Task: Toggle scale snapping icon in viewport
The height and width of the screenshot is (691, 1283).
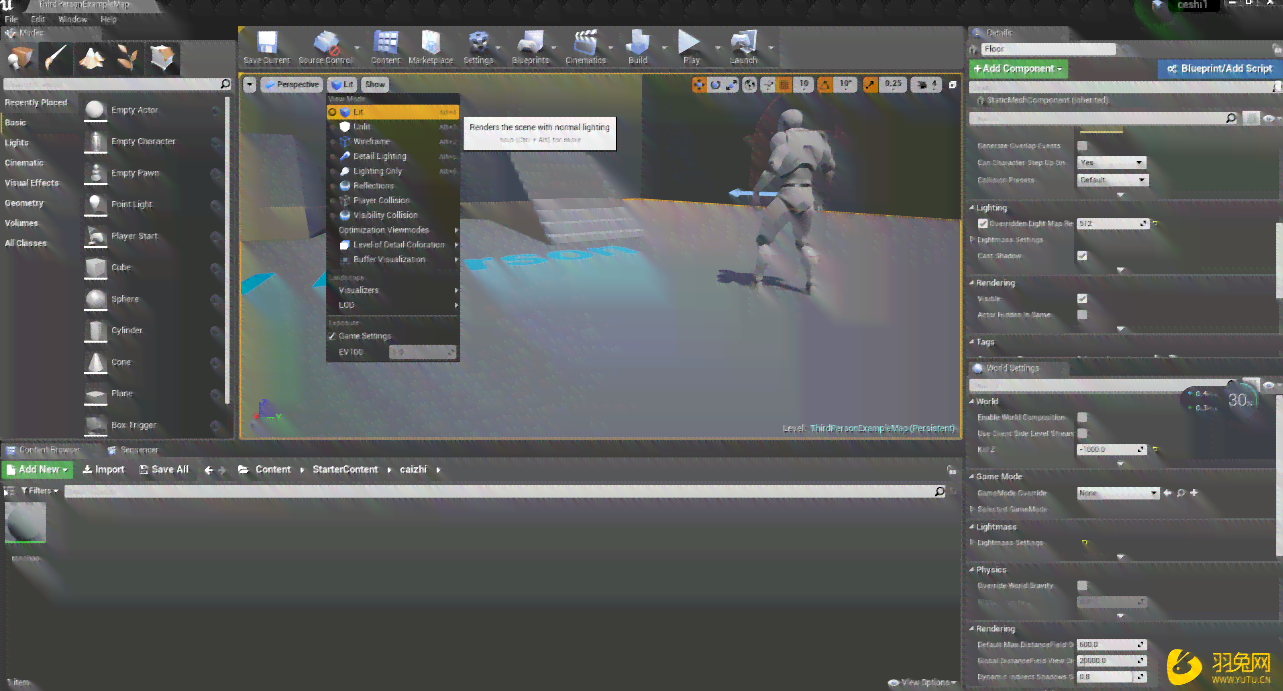Action: pyautogui.click(x=871, y=85)
